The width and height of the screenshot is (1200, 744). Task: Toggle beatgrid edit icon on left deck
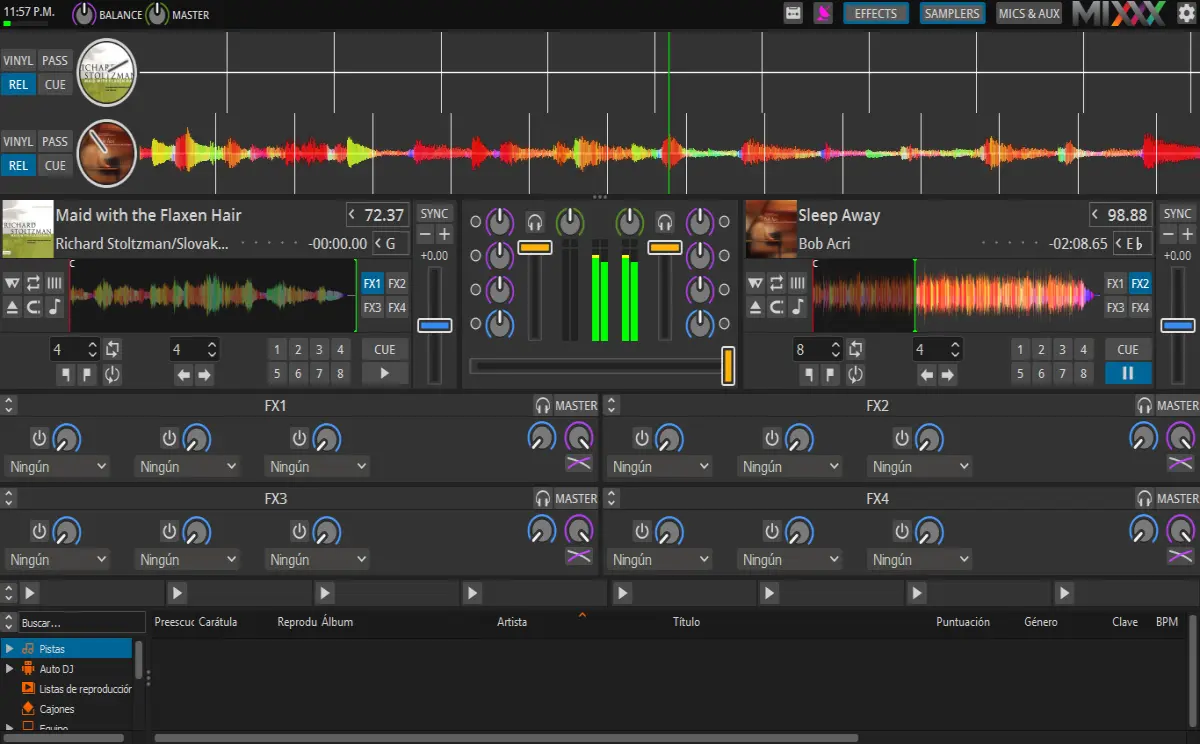click(54, 283)
